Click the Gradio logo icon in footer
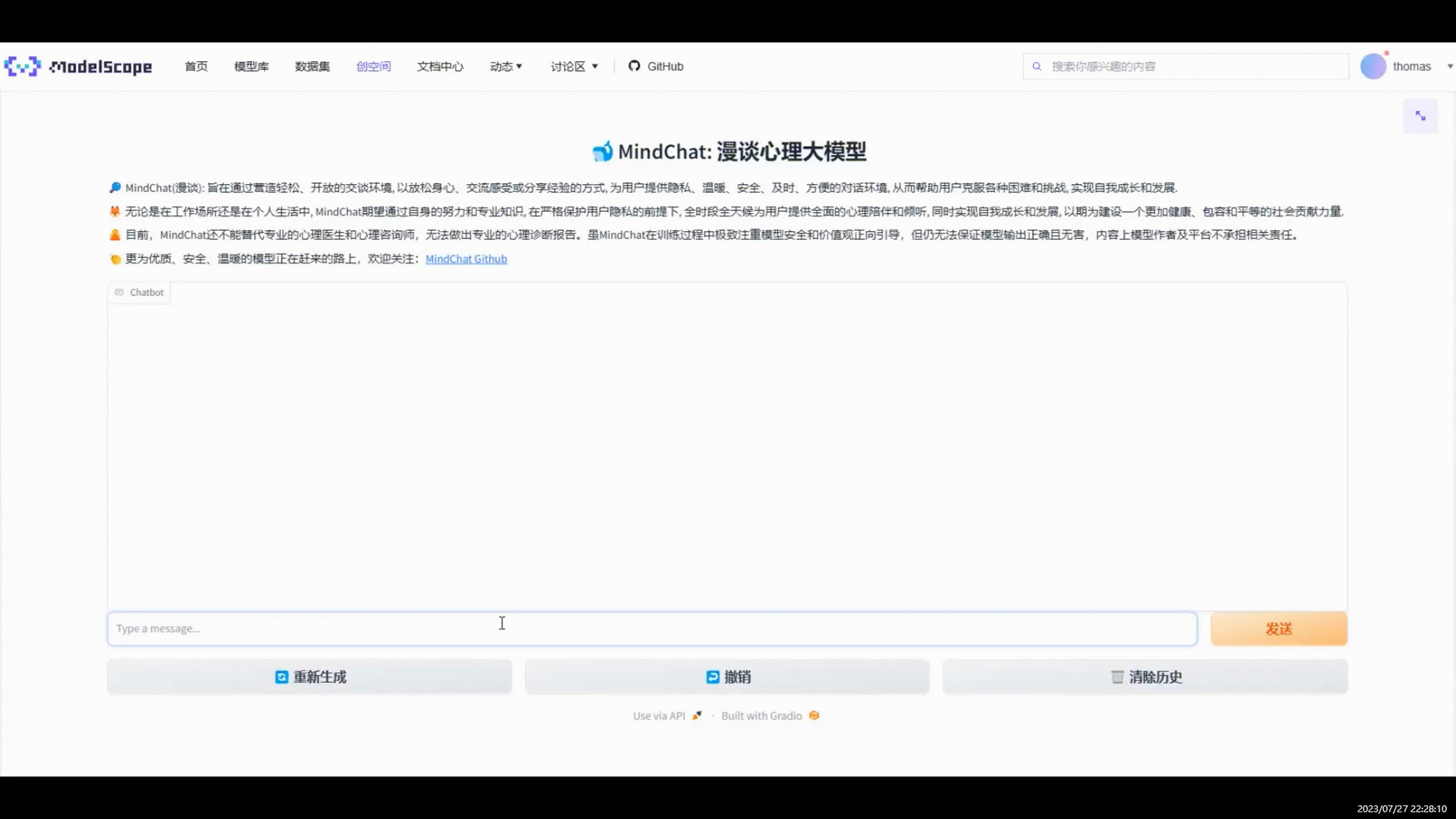 pos(814,715)
